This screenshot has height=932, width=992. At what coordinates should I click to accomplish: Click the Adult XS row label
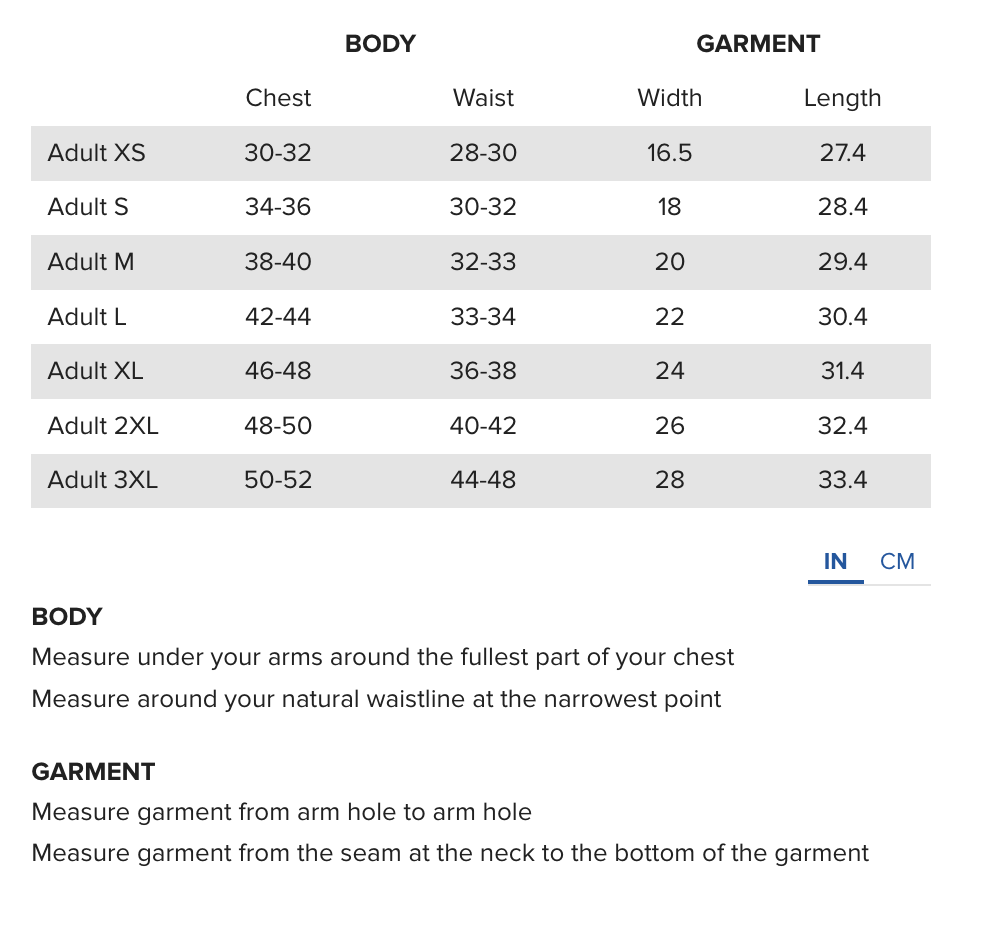click(96, 153)
